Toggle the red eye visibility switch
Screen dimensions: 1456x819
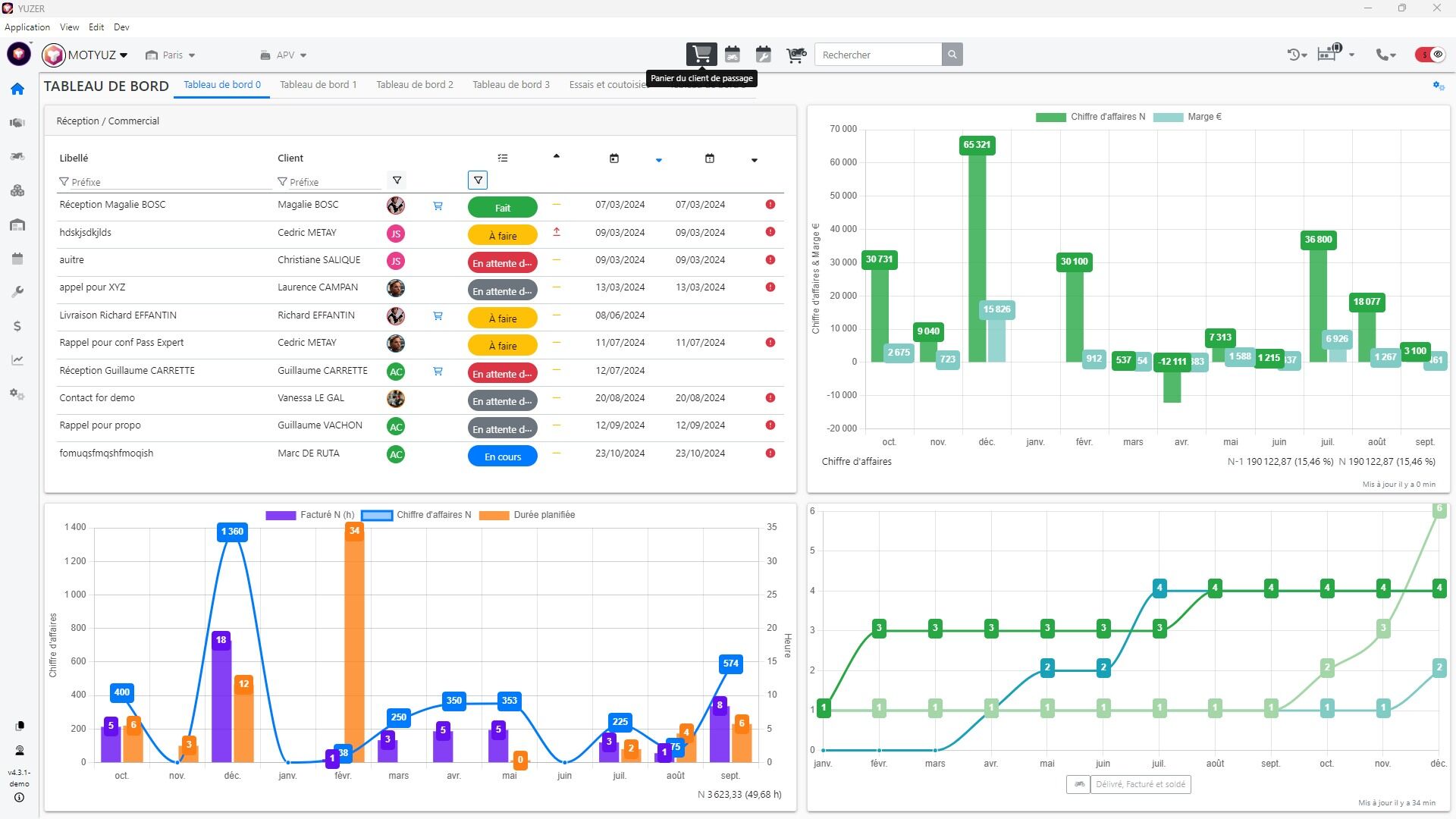(1430, 55)
